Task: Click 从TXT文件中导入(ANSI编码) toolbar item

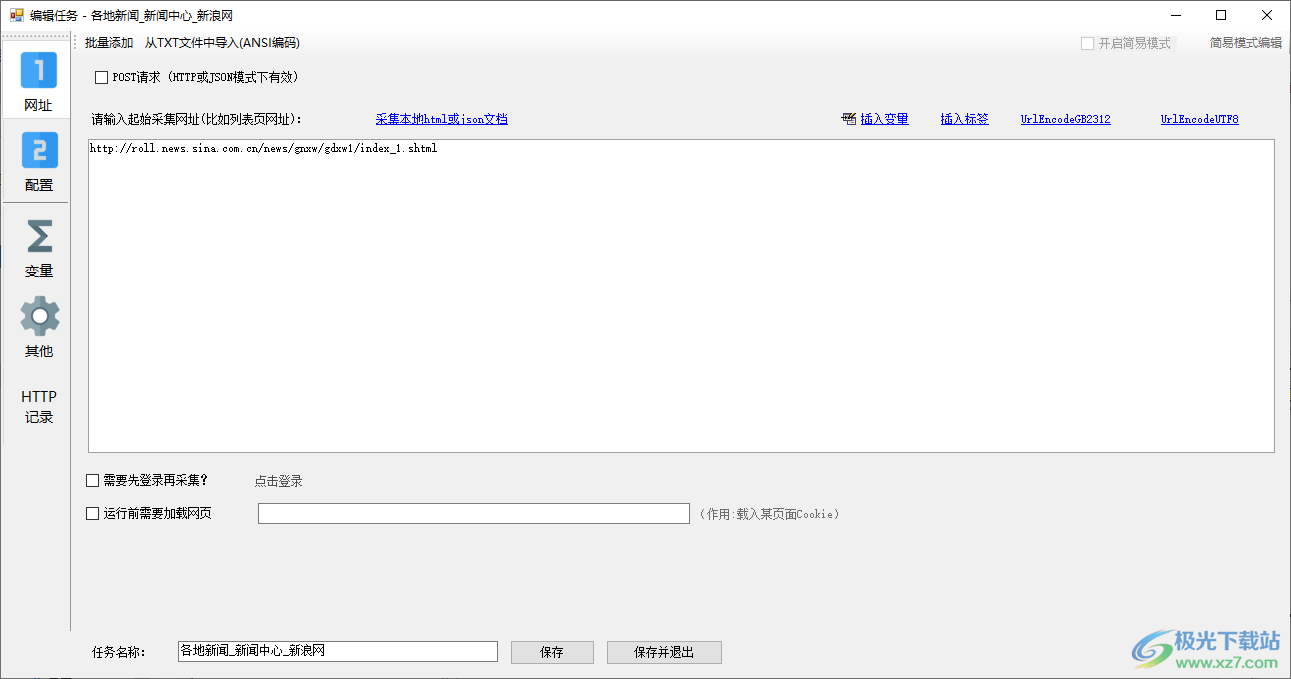Action: pyautogui.click(x=222, y=43)
